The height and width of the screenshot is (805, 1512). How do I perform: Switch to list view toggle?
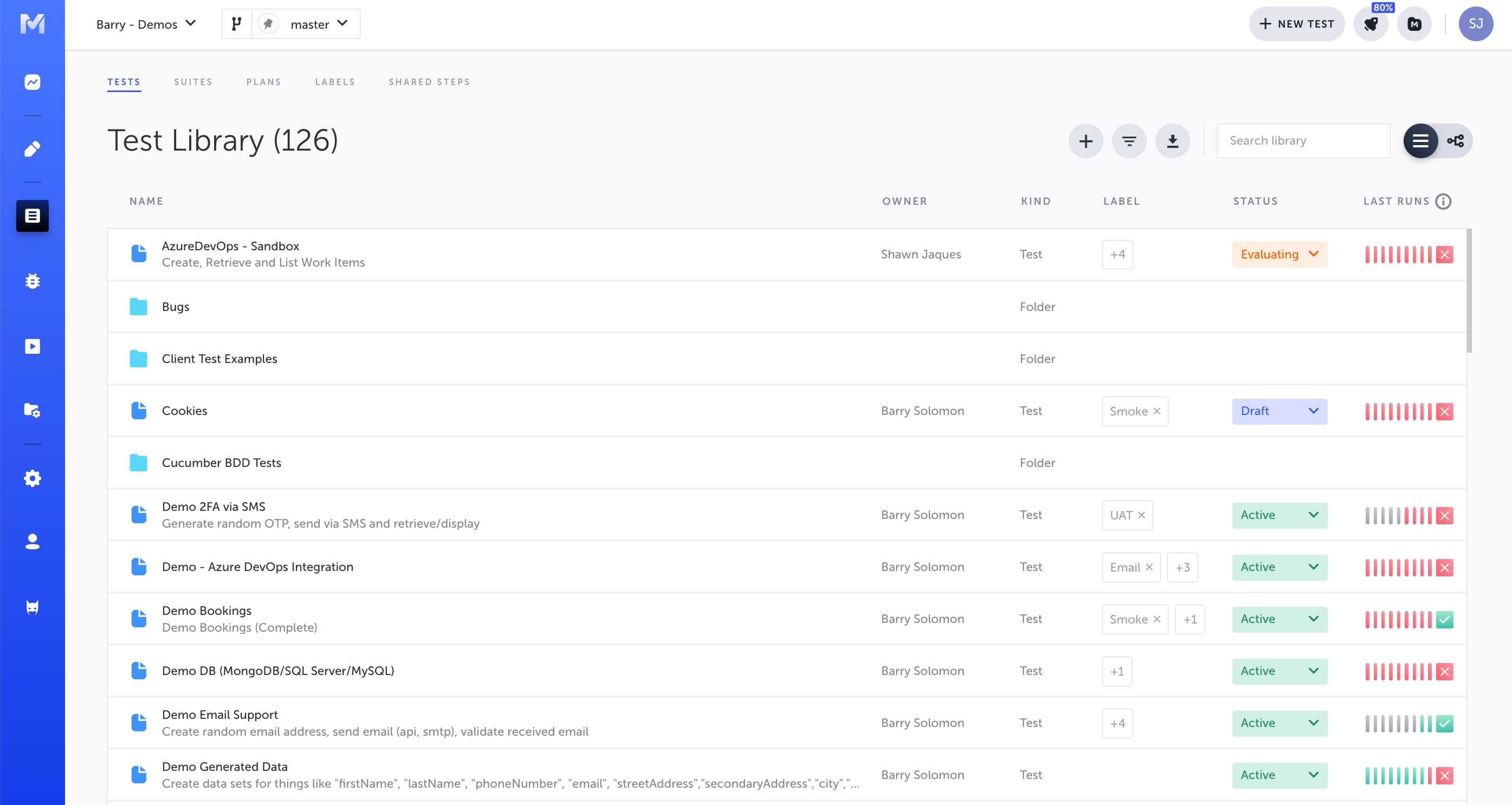click(1420, 141)
